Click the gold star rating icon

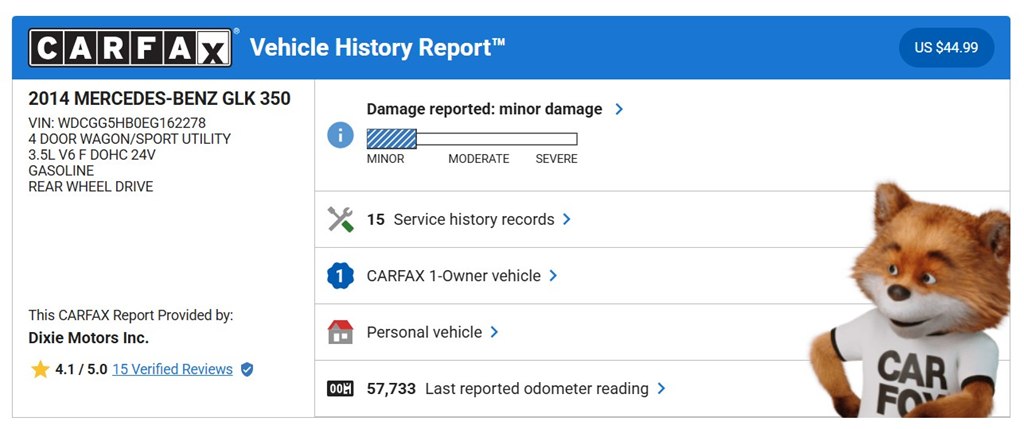[x=40, y=370]
